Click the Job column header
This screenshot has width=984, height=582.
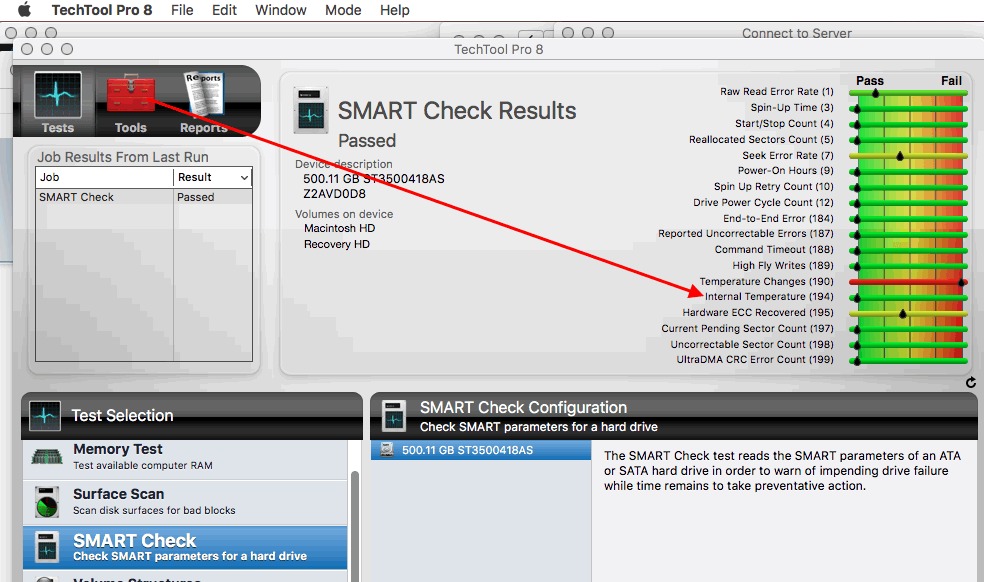(x=104, y=177)
